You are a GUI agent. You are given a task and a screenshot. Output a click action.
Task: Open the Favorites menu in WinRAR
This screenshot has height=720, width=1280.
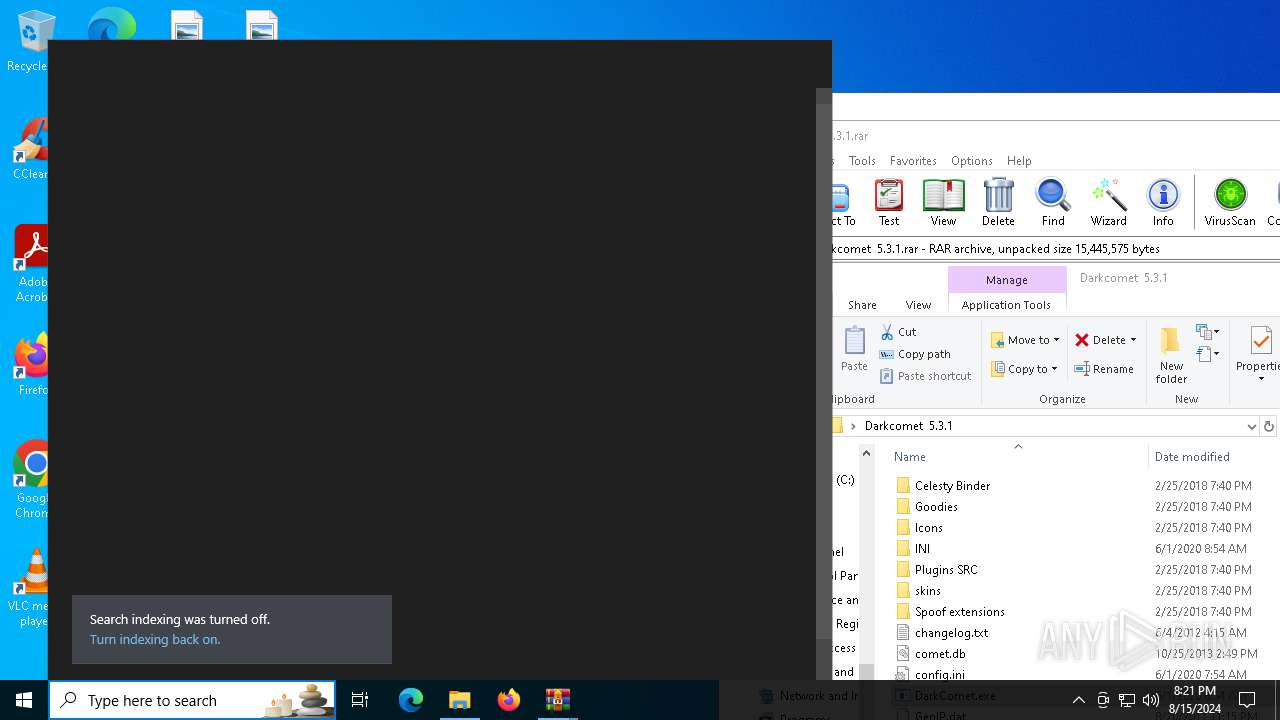pos(913,160)
